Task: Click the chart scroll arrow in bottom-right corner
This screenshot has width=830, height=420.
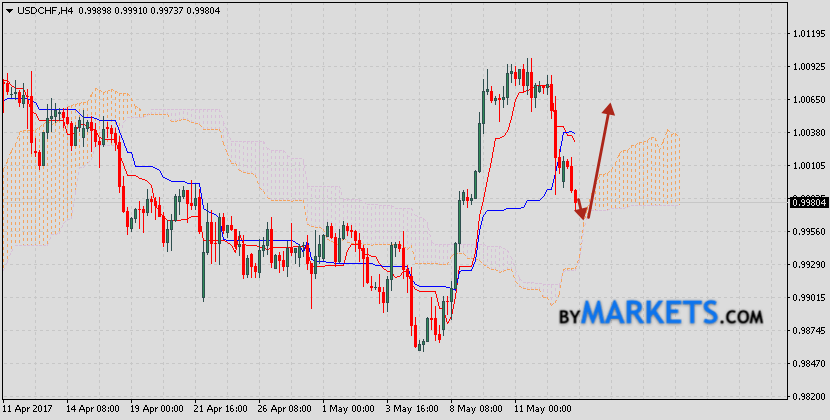Action: point(821,408)
